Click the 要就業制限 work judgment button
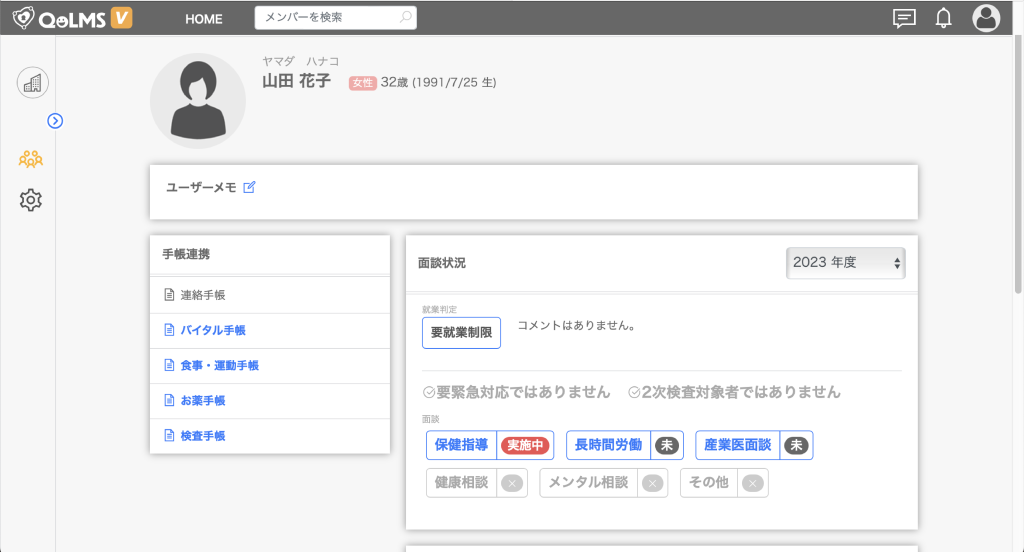The image size is (1024, 552). pyautogui.click(x=461, y=332)
